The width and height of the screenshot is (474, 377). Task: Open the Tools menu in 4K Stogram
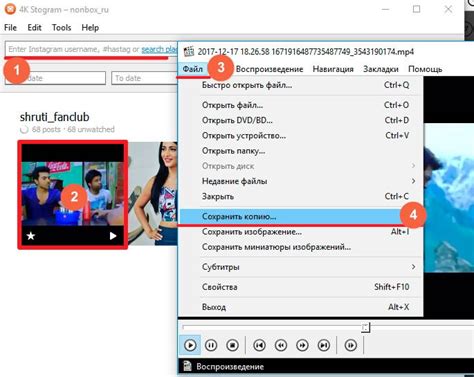pyautogui.click(x=61, y=28)
